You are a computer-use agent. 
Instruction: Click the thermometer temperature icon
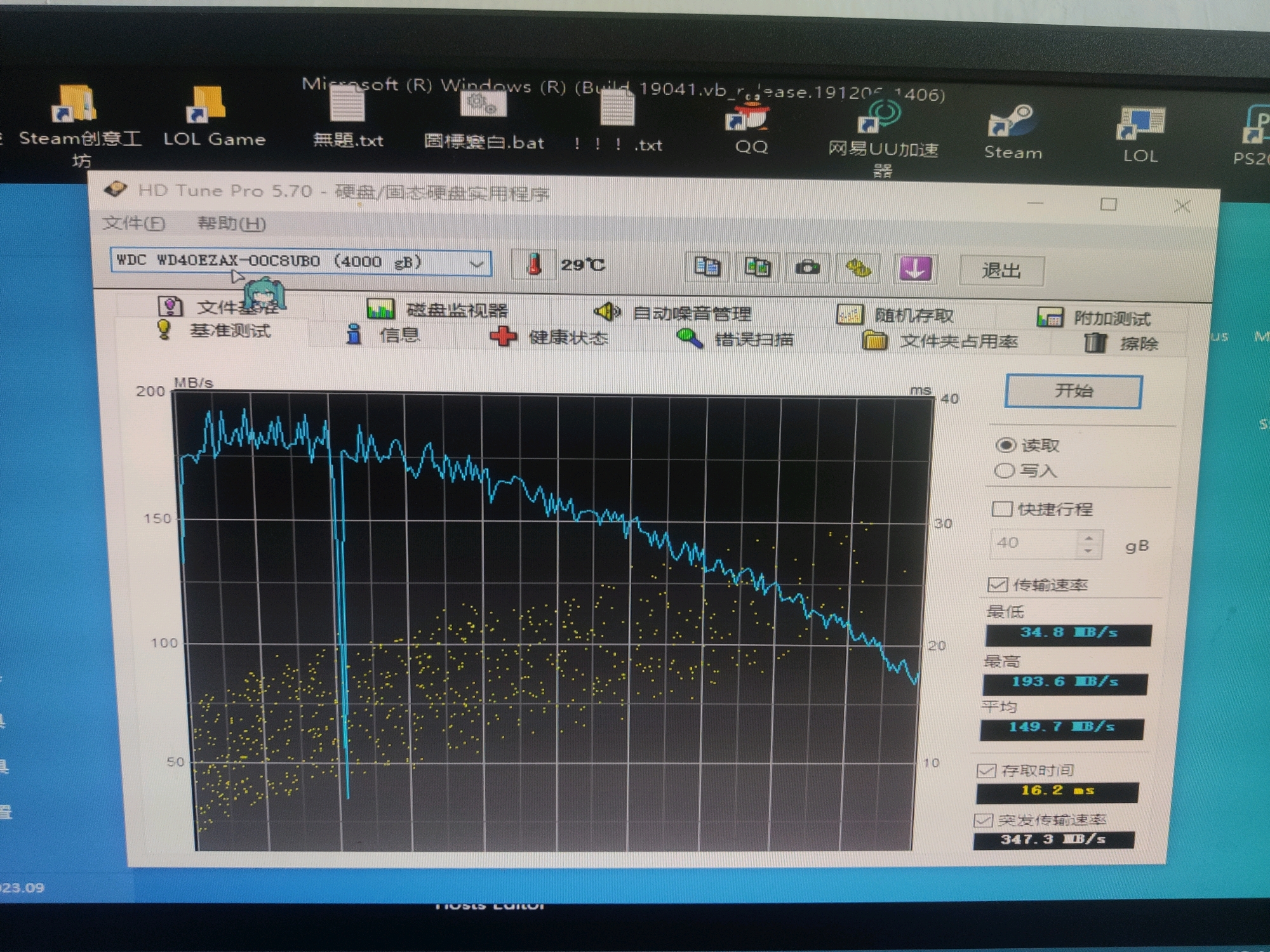533,264
